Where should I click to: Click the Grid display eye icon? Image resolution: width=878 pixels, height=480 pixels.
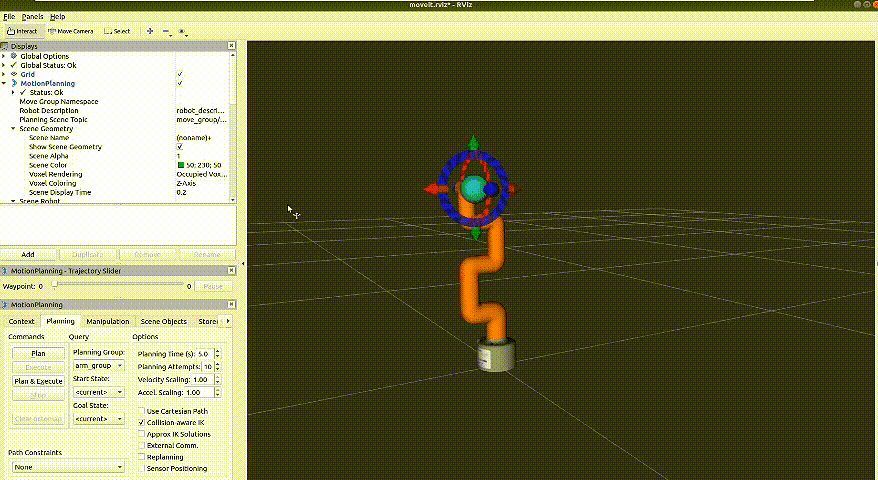tap(14, 74)
